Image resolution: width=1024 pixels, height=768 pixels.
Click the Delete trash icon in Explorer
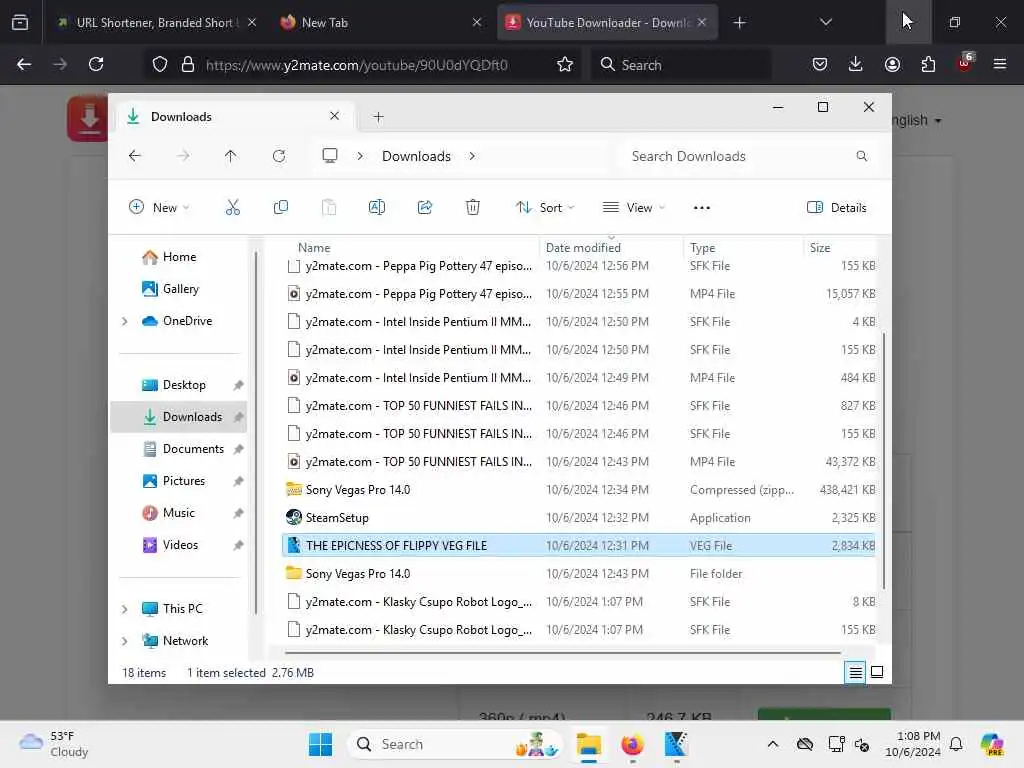(473, 208)
